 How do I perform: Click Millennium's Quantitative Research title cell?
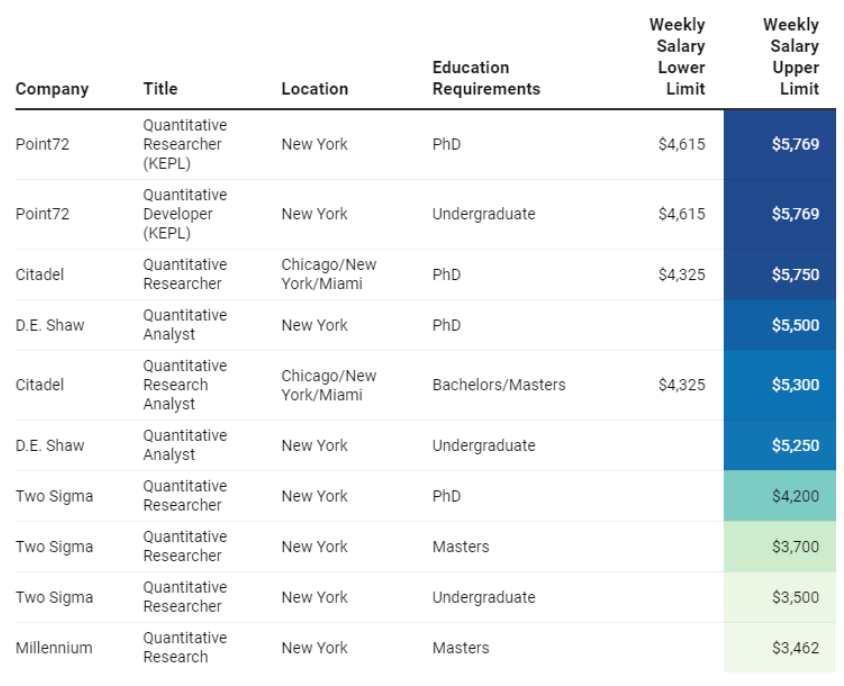[x=185, y=647]
